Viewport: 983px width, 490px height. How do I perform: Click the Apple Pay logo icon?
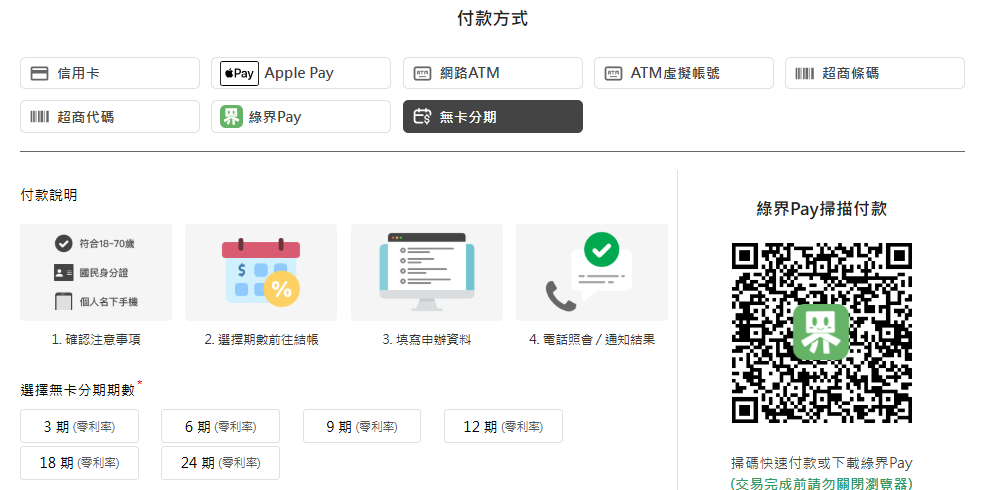(240, 73)
